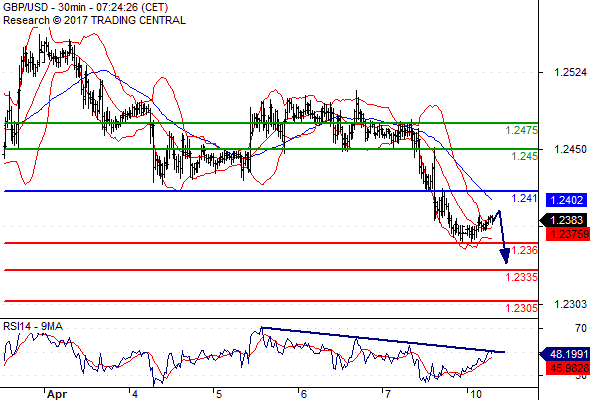Click the red 1.2335 support label
Screen dimensions: 590x400
(x=521, y=277)
